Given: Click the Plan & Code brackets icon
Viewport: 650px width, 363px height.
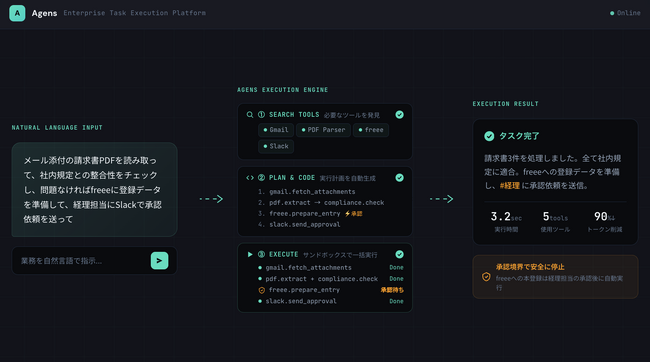Looking at the screenshot, I should pyautogui.click(x=250, y=178).
